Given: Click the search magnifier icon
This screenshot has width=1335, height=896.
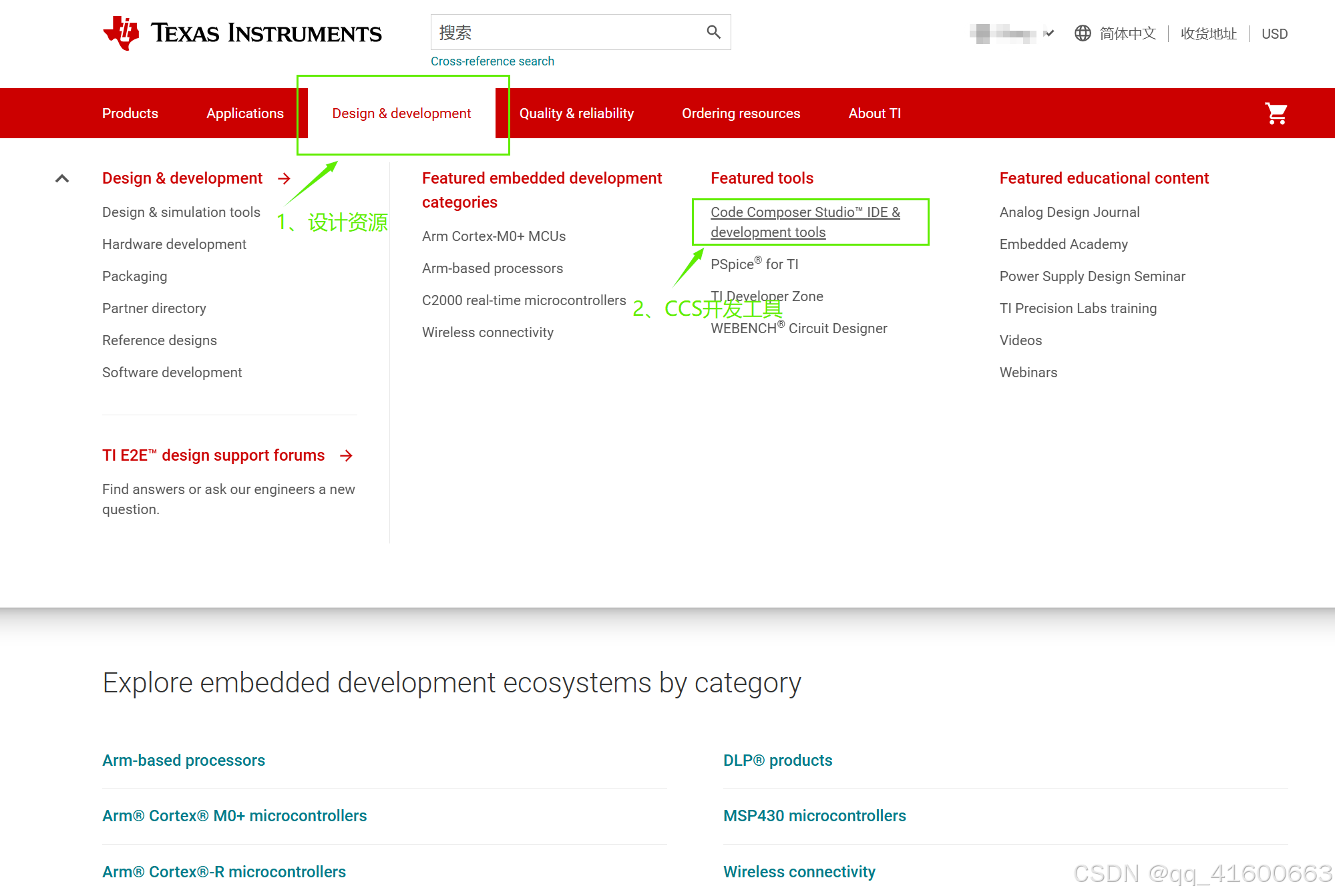Looking at the screenshot, I should pyautogui.click(x=713, y=32).
